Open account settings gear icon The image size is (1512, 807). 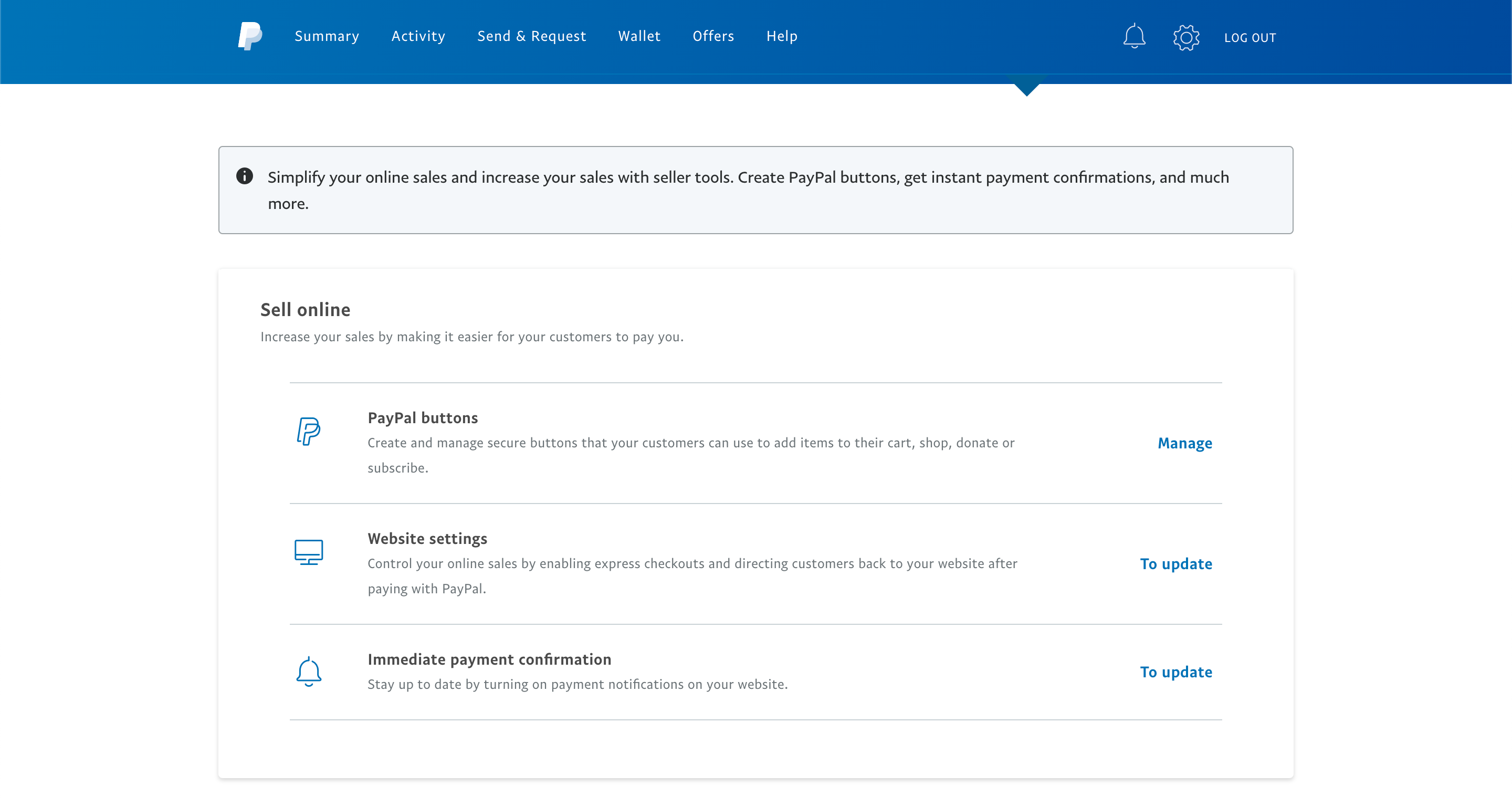tap(1186, 37)
